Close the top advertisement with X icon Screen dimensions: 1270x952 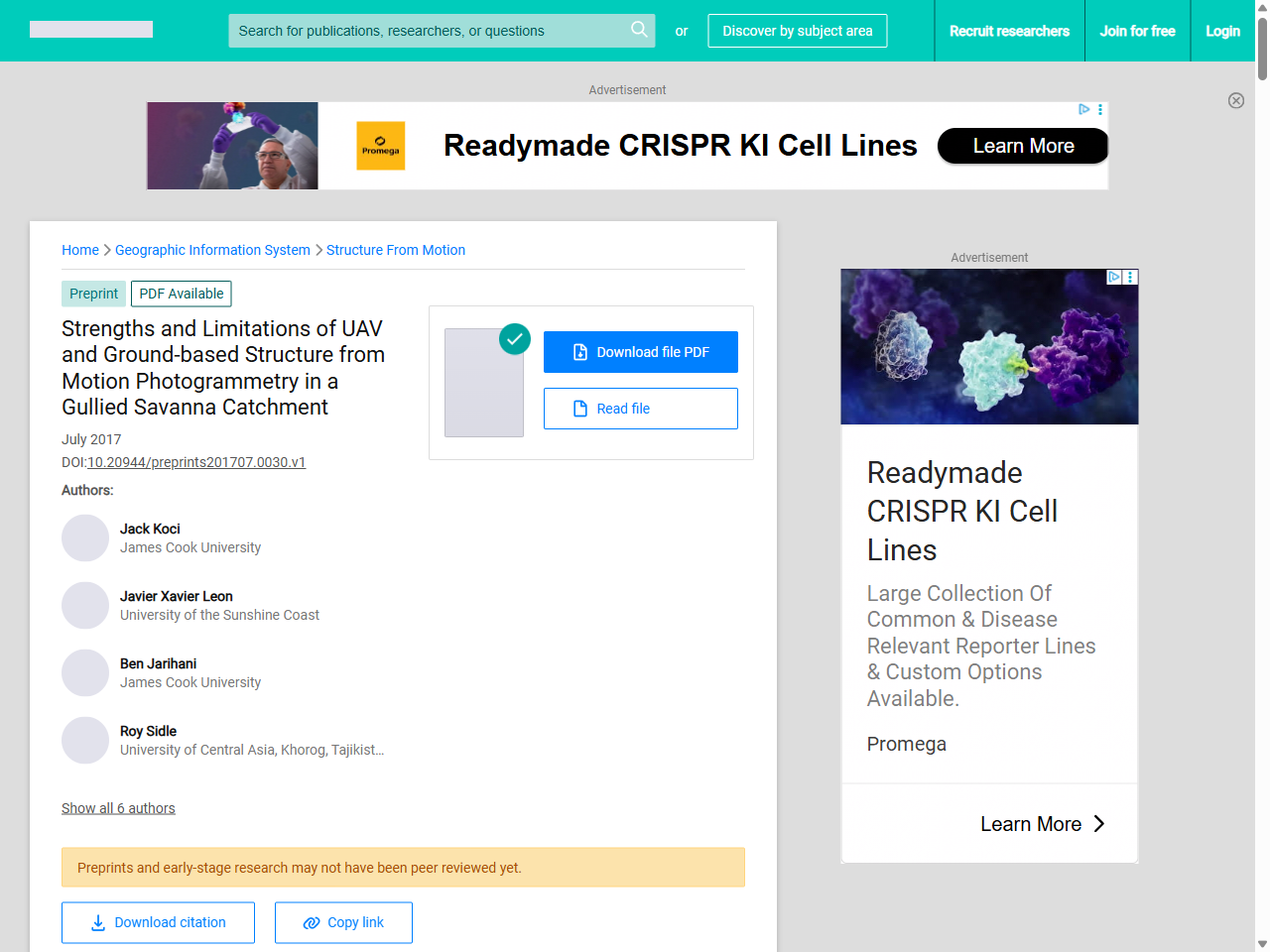(x=1236, y=100)
